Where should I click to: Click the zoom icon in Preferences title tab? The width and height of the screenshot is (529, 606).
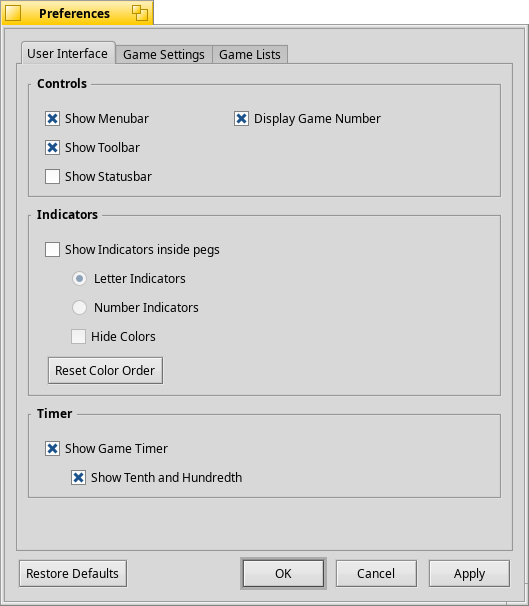pyautogui.click(x=139, y=13)
